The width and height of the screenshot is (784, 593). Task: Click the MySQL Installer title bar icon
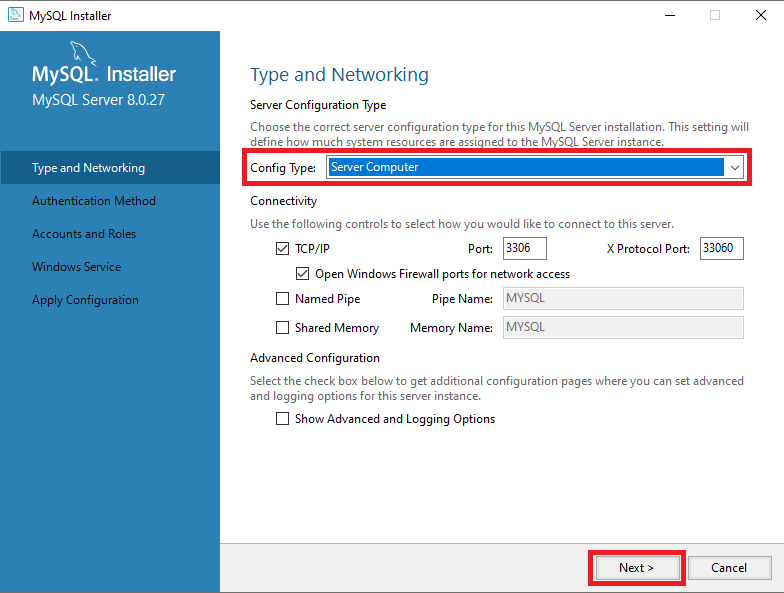(x=15, y=15)
